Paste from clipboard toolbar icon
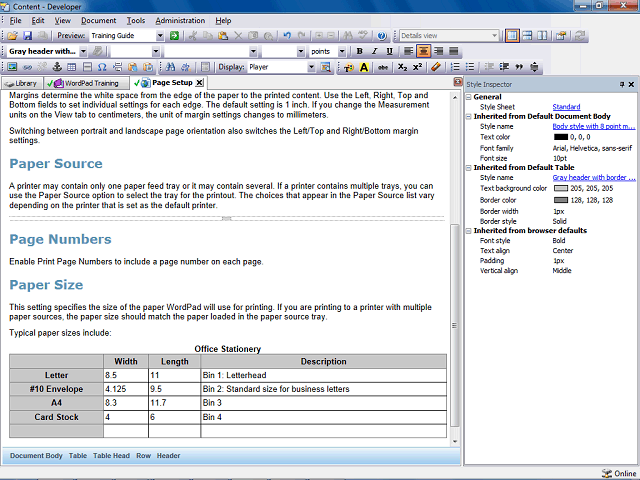 point(223,36)
